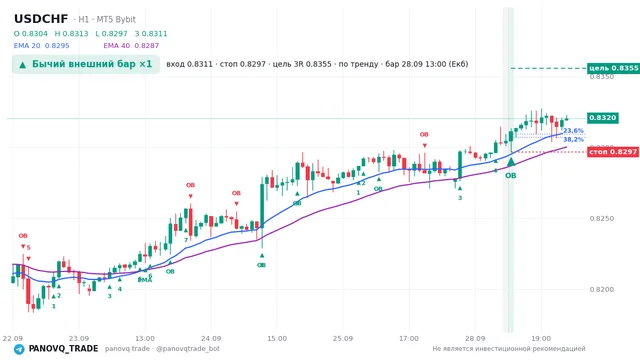Click the 23.09 date axis label
Viewport: 640px width, 360px height.
pyautogui.click(x=79, y=338)
